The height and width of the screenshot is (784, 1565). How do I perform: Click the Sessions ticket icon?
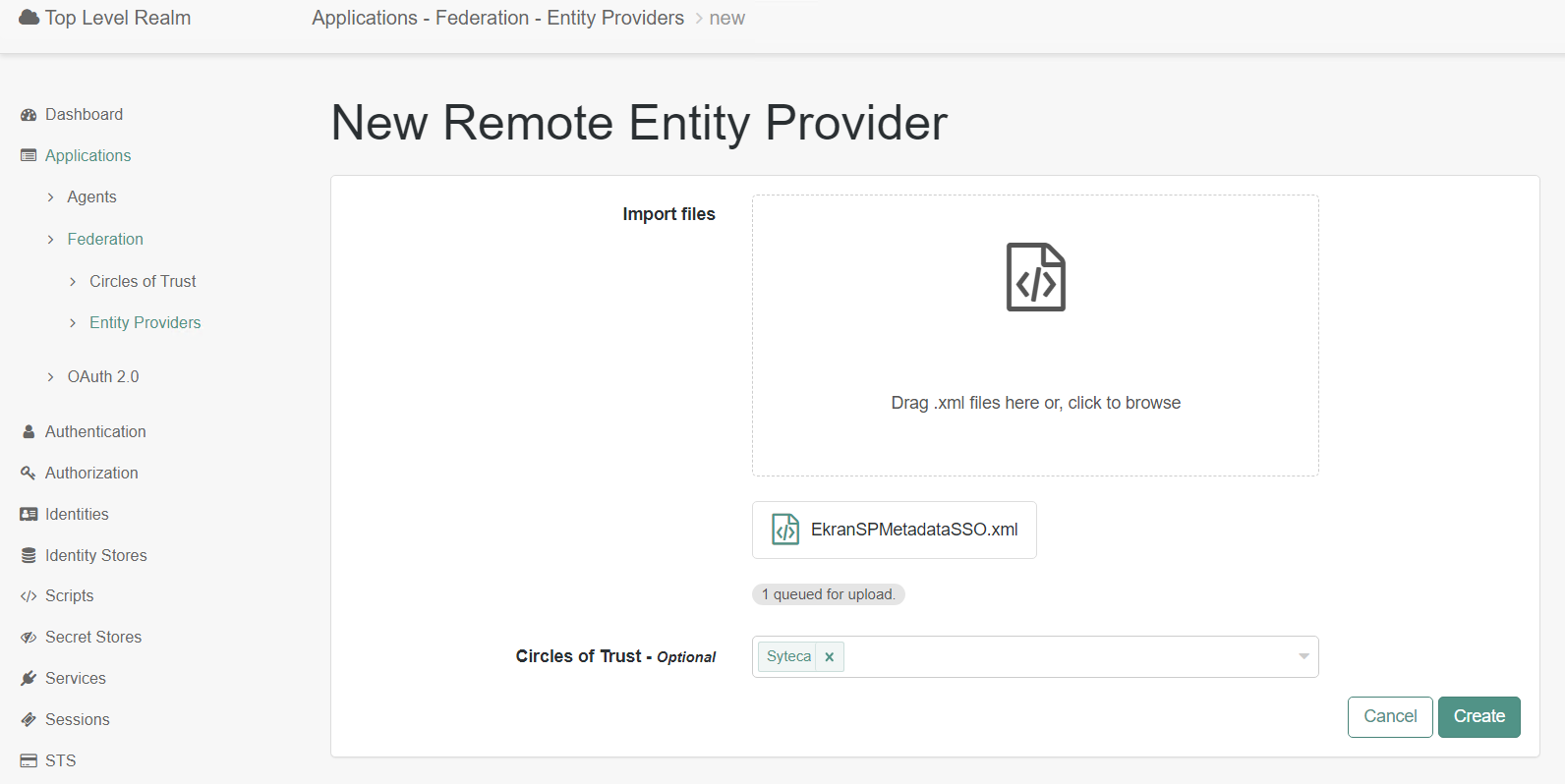(29, 720)
